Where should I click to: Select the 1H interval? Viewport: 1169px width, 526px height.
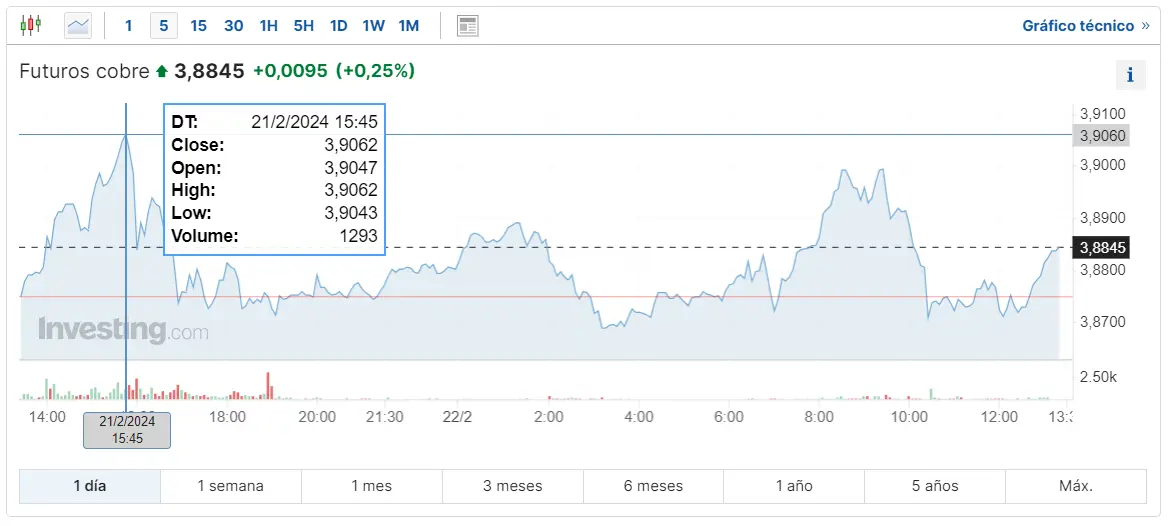(268, 26)
